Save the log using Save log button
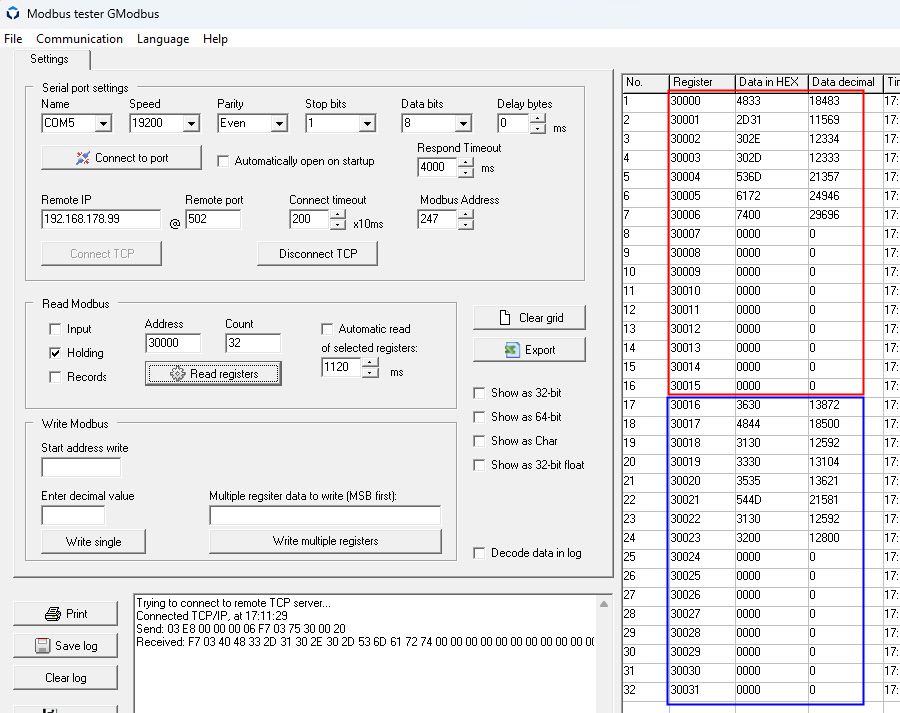 [x=65, y=646]
